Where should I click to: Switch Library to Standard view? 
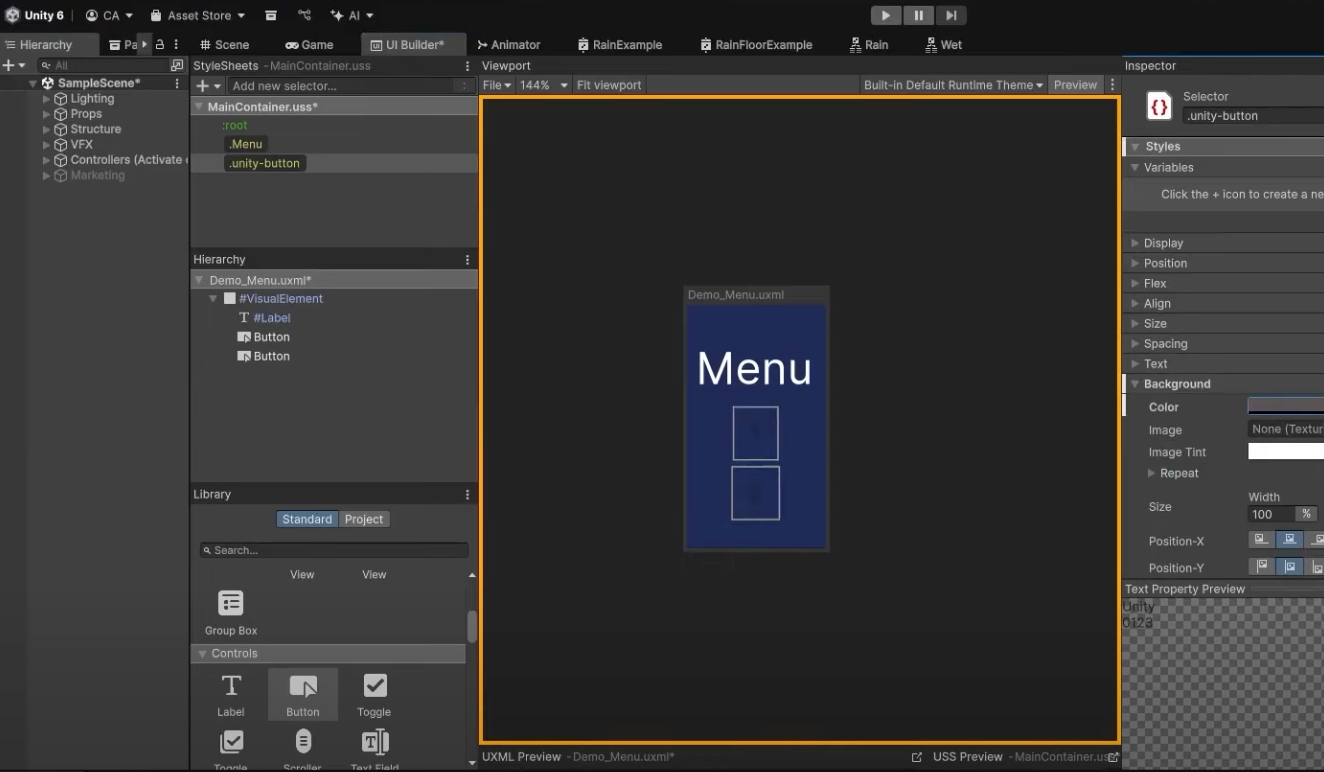[x=307, y=519]
